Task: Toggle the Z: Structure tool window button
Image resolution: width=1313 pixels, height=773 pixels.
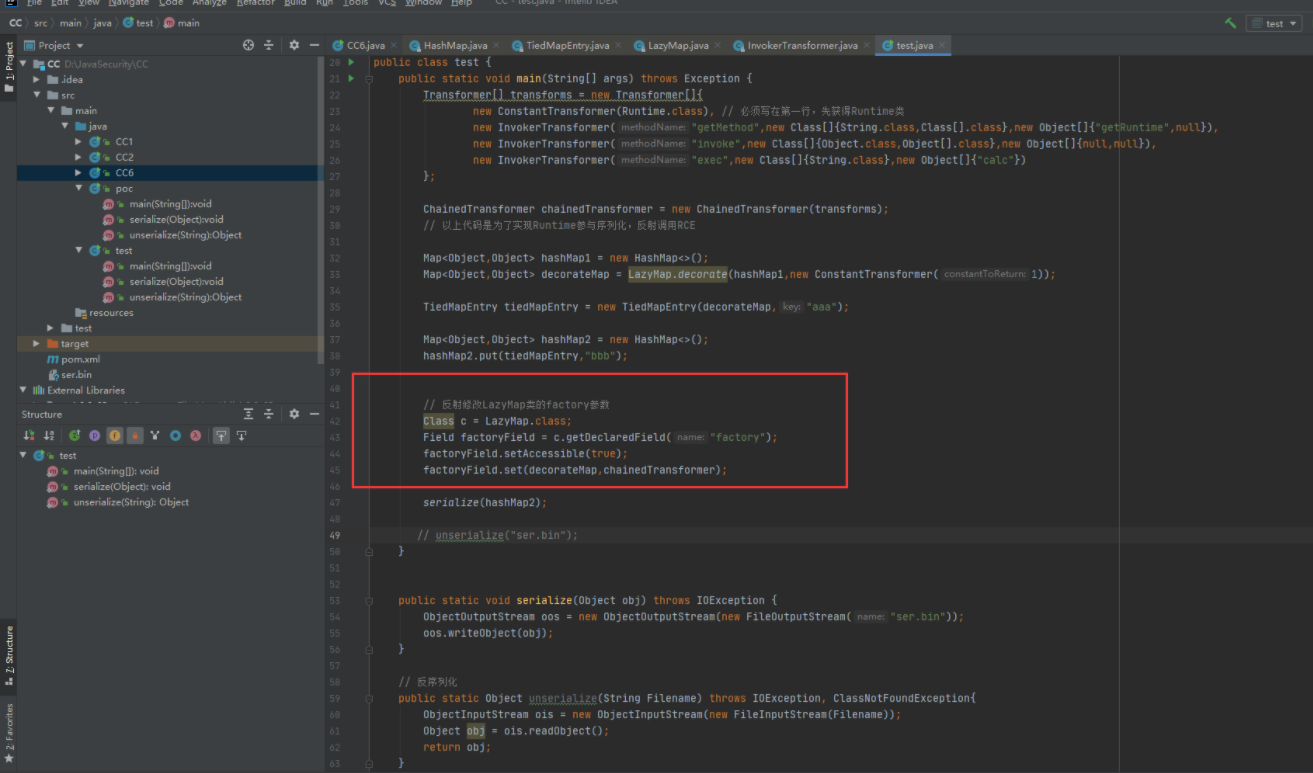Action: 8,656
